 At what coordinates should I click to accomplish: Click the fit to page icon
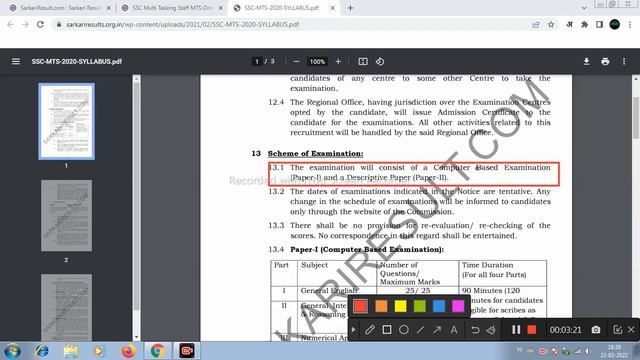pos(362,61)
